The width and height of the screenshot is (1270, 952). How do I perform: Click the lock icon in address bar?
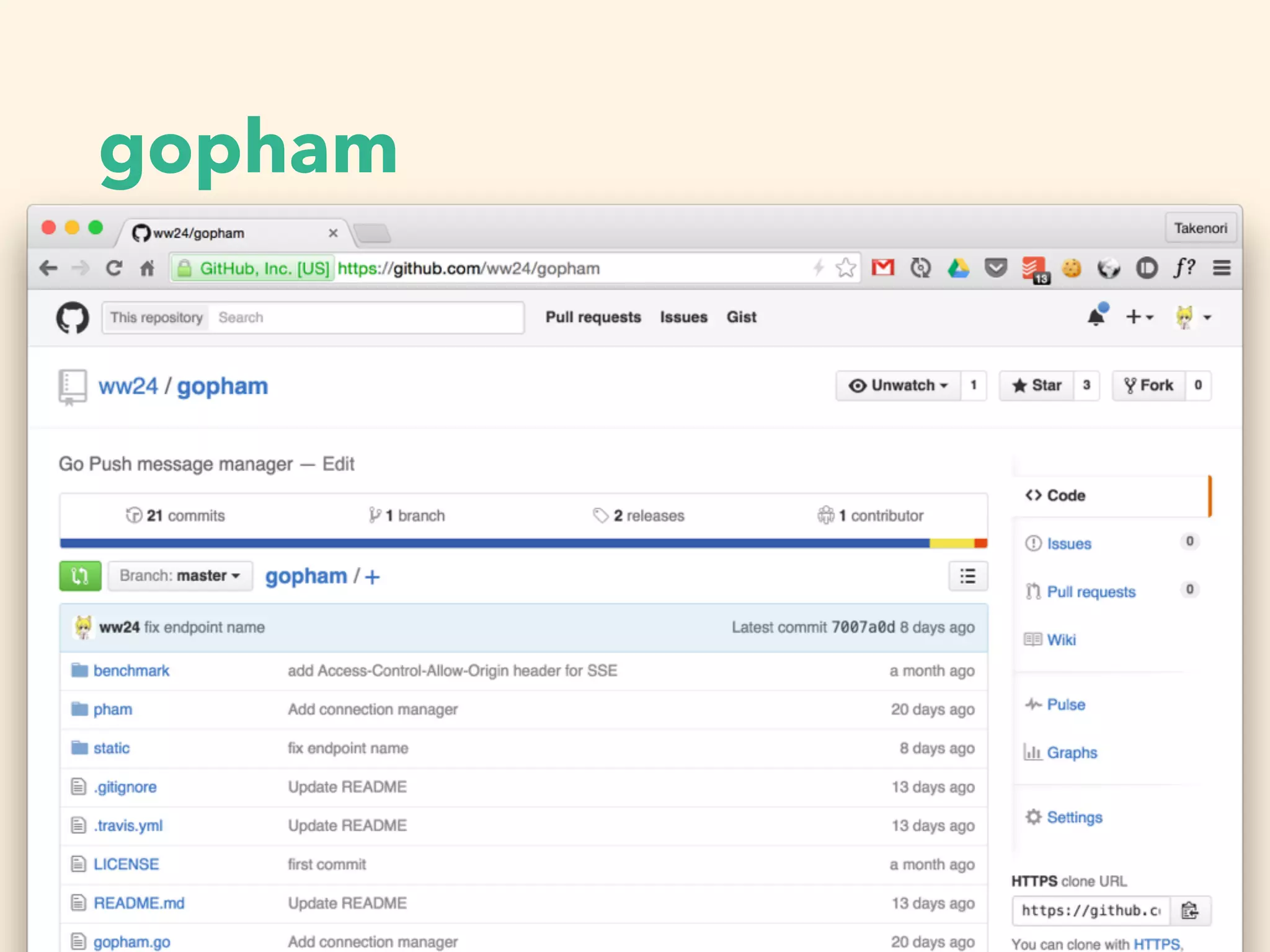[184, 268]
